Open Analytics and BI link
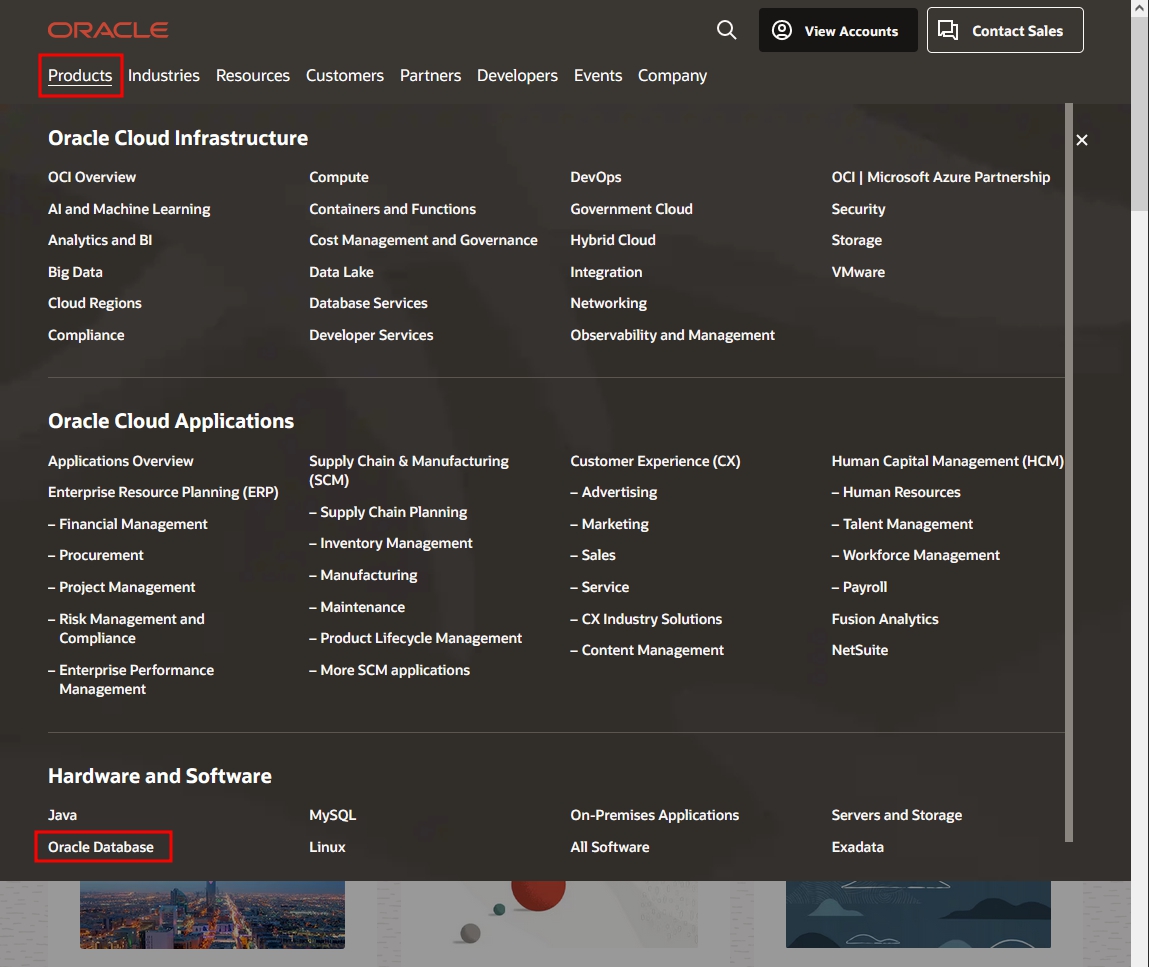Image resolution: width=1149 pixels, height=967 pixels. click(x=100, y=240)
